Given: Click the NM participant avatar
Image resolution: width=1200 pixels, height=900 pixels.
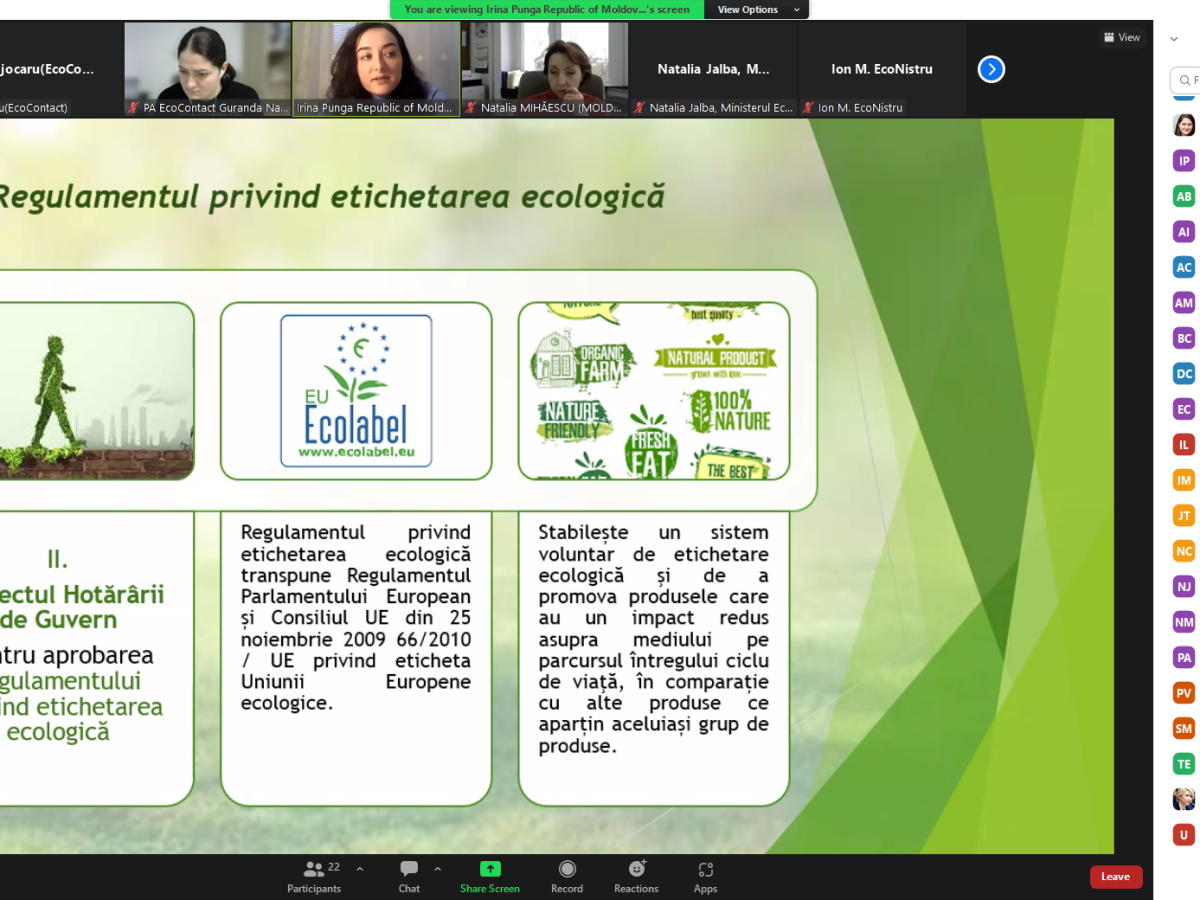Looking at the screenshot, I should pos(1184,622).
